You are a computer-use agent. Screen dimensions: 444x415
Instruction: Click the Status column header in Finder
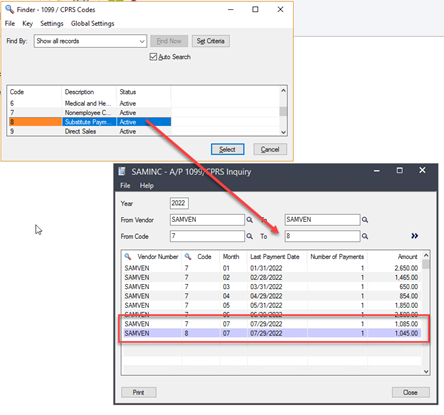click(x=143, y=92)
